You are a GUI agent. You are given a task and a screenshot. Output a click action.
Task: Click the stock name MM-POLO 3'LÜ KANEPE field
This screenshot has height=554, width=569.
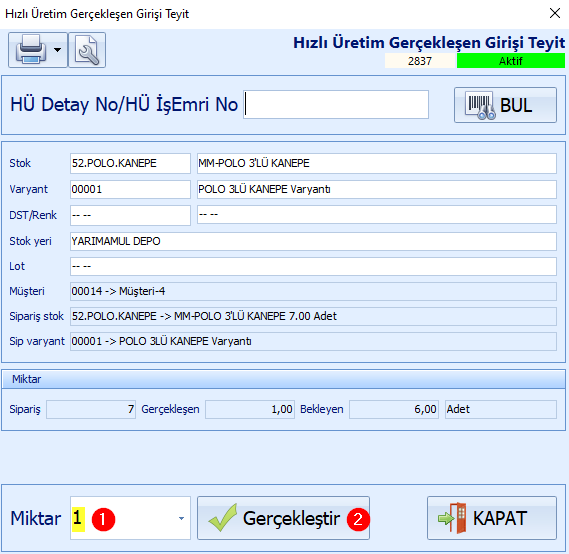(377, 163)
